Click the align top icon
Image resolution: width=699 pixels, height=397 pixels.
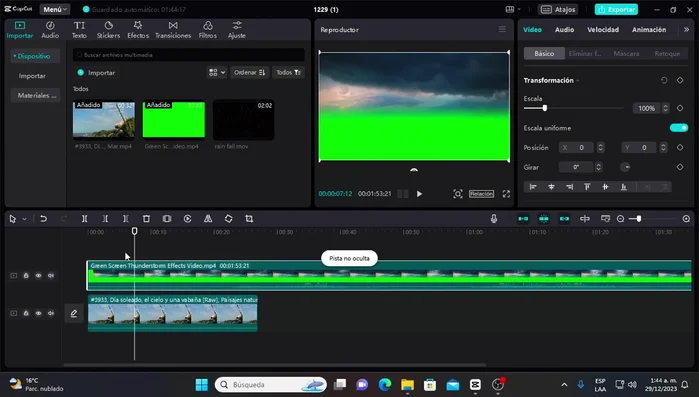pos(587,187)
